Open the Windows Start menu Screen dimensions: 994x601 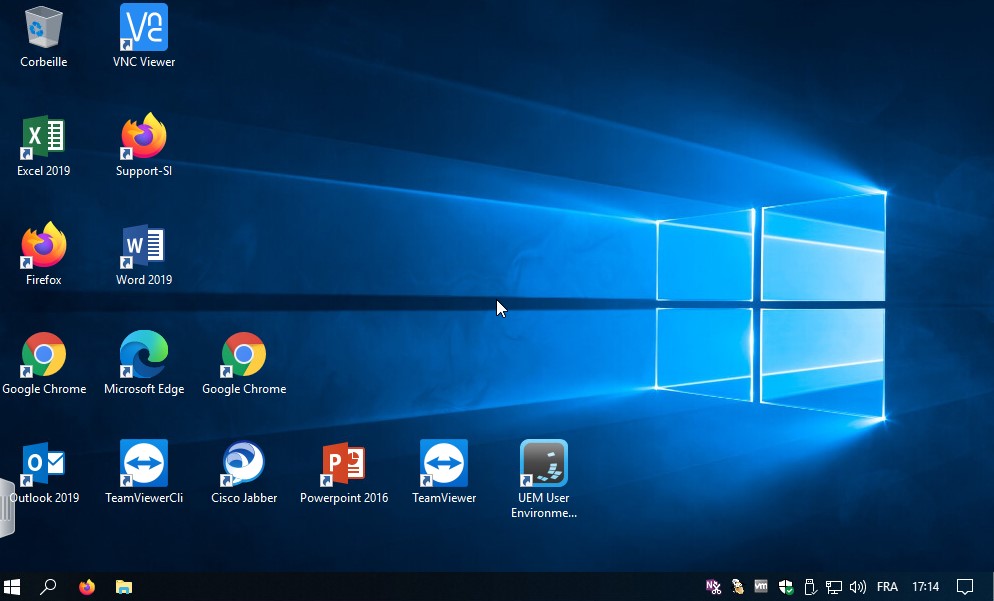pyautogui.click(x=13, y=587)
